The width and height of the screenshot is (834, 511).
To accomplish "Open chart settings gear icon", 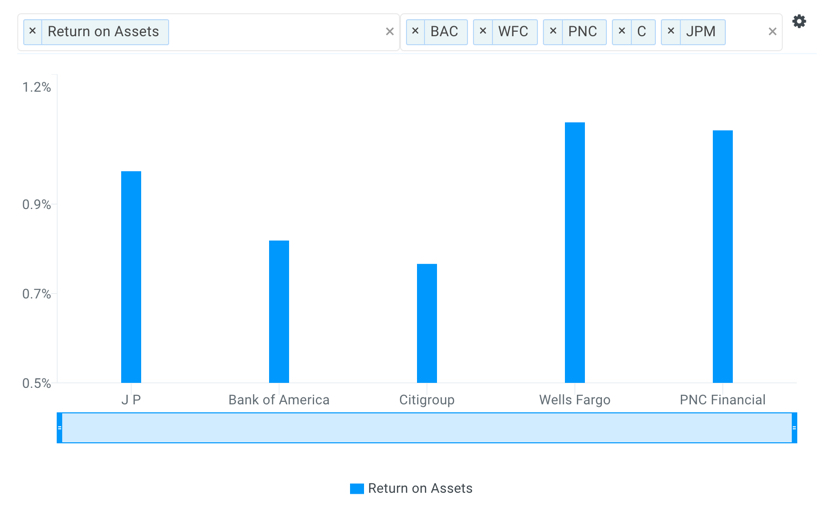I will (x=799, y=21).
